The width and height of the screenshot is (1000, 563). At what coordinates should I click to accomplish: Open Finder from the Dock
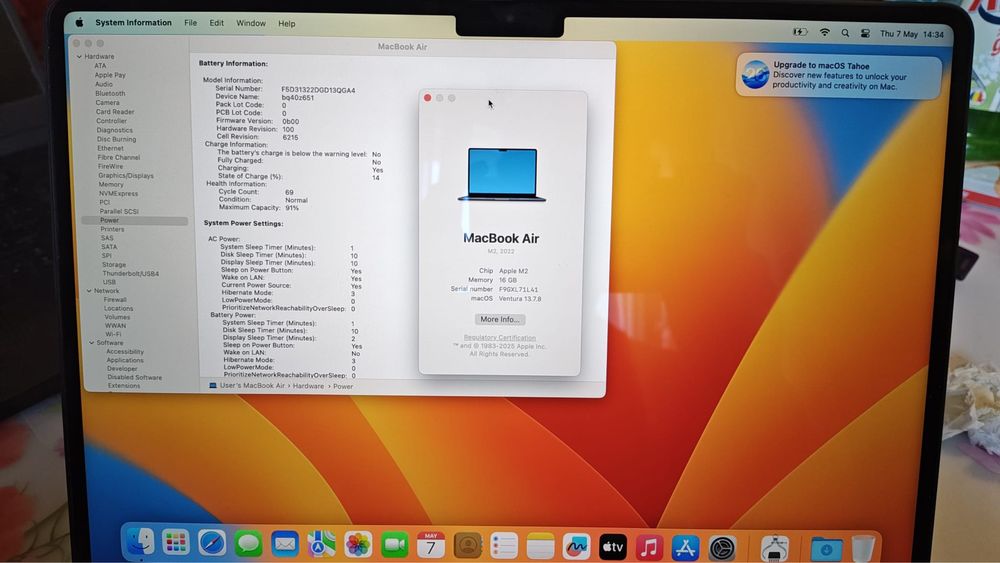[139, 543]
